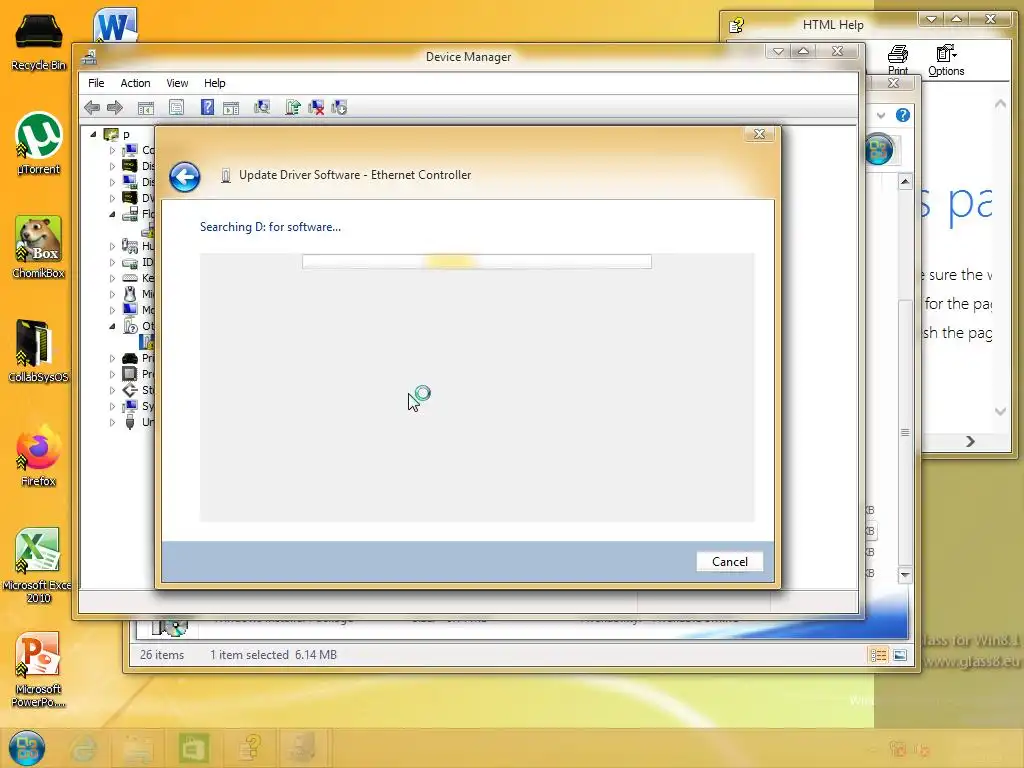
Task: Click the Show/Hide Action Pane toolbar icon
Action: 231,108
